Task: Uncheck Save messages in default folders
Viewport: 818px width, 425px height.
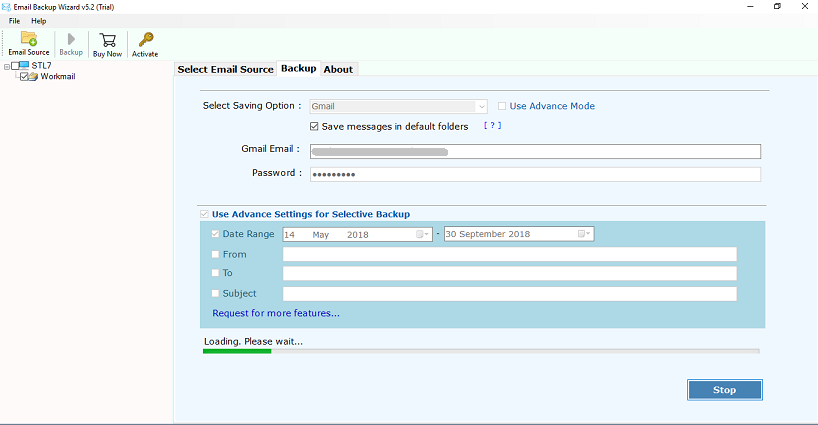Action: (x=314, y=127)
